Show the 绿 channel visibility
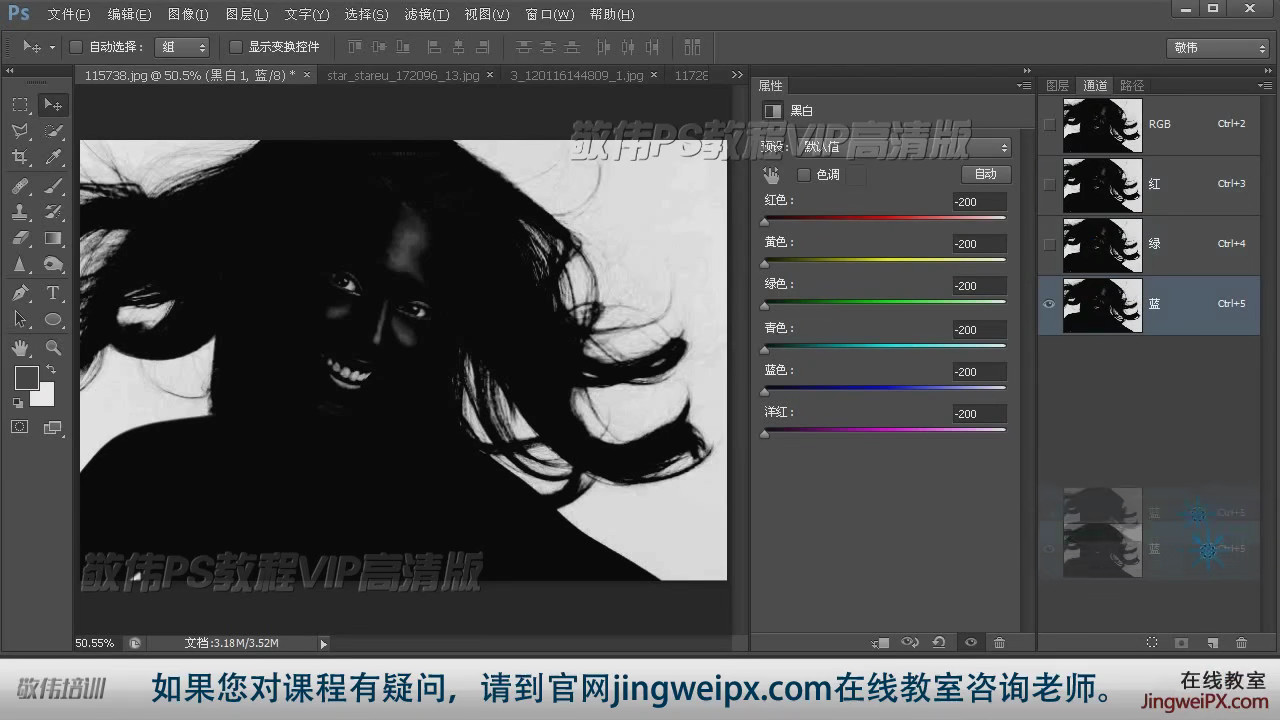 click(x=1049, y=244)
